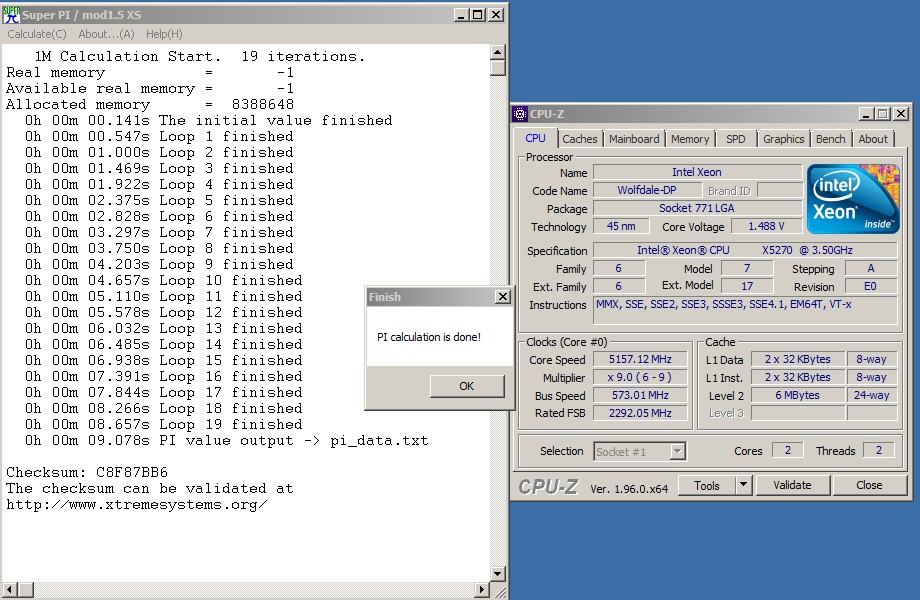Click the http://www.xtremesystems.org/ text
Screen dimensions: 920x600
137,504
